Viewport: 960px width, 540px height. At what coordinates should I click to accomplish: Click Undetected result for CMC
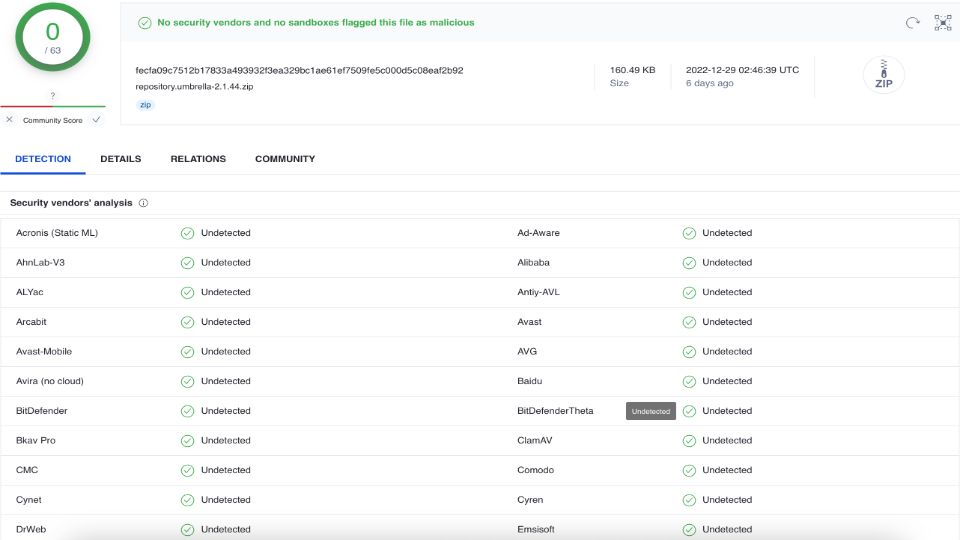tap(226, 470)
